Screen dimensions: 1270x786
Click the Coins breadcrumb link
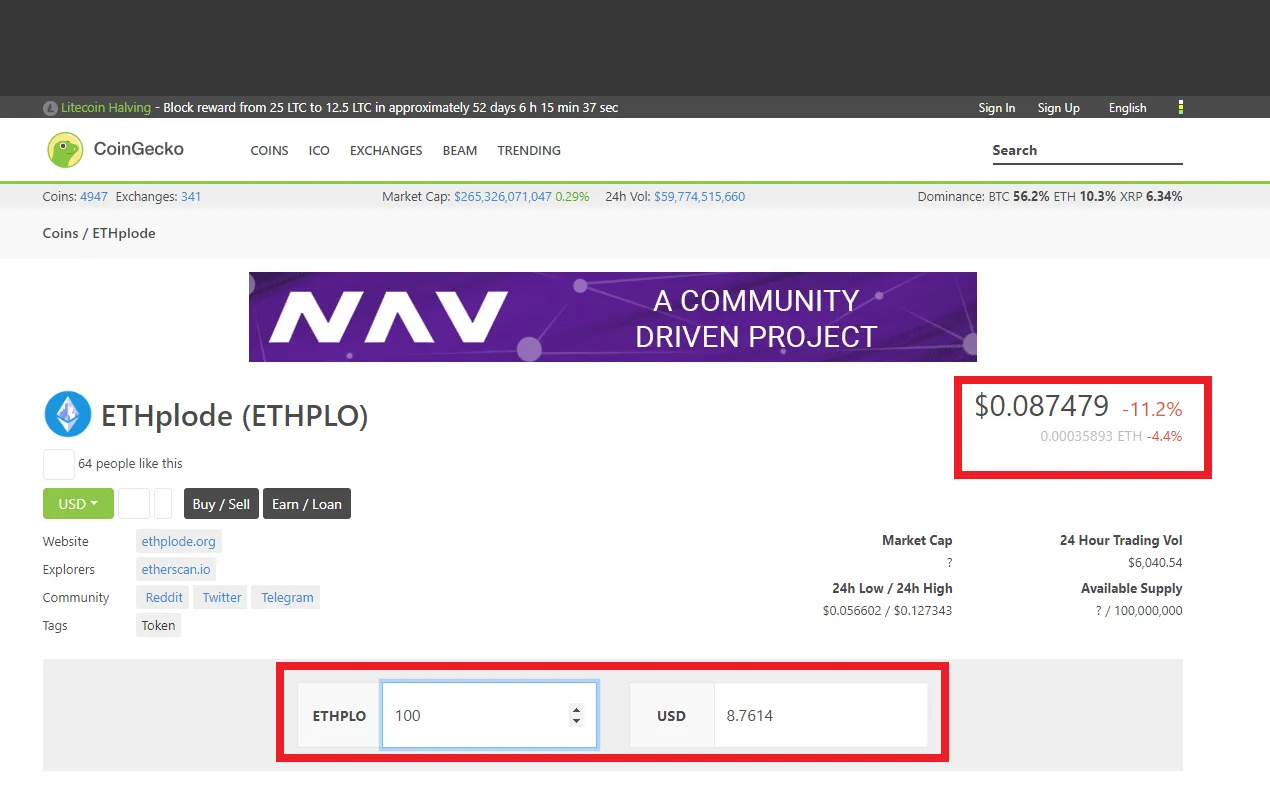tap(60, 233)
